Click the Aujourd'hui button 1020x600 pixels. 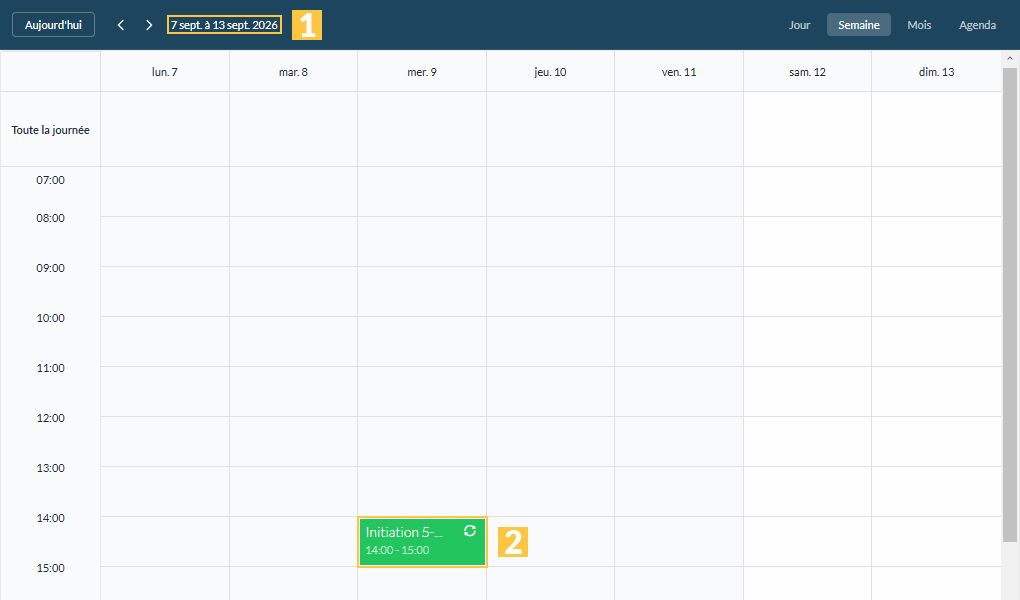(x=53, y=25)
